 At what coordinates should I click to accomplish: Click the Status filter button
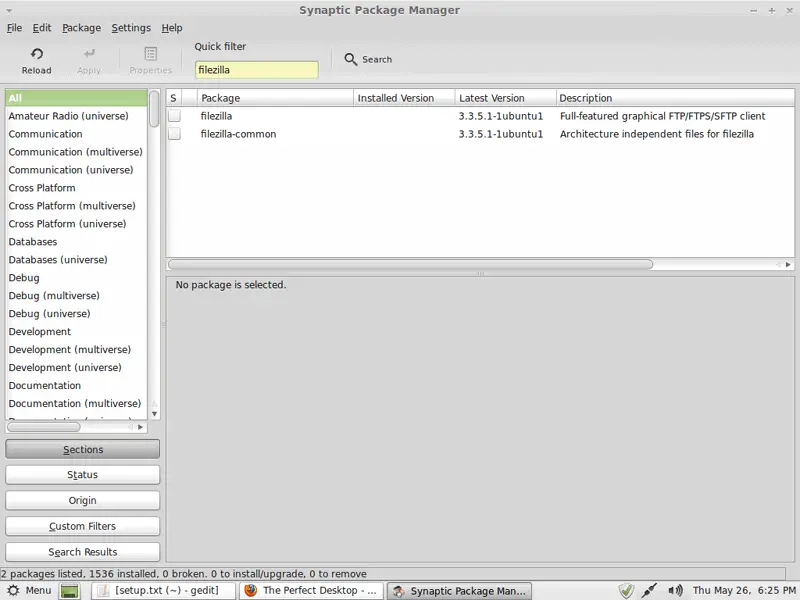83,475
